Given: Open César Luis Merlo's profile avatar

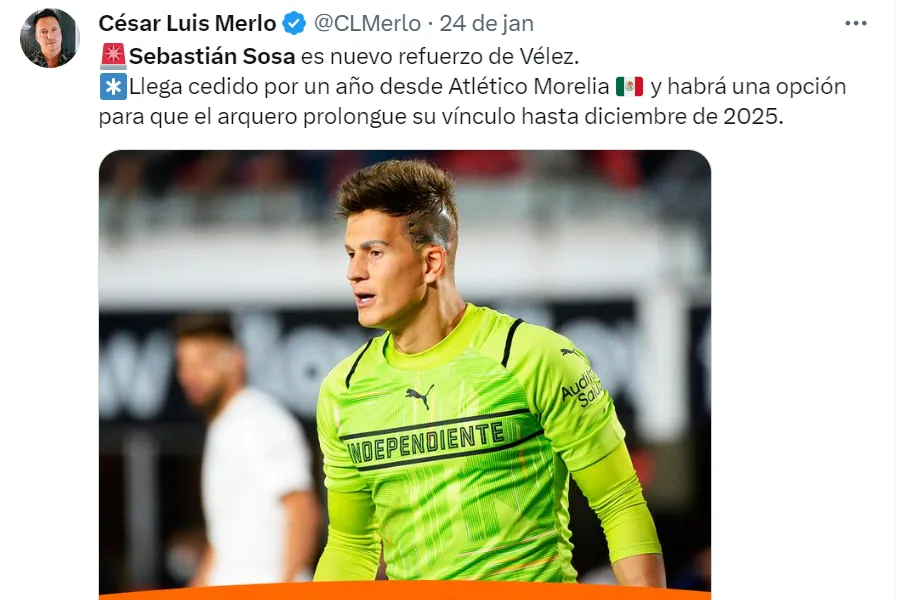Looking at the screenshot, I should (49, 38).
